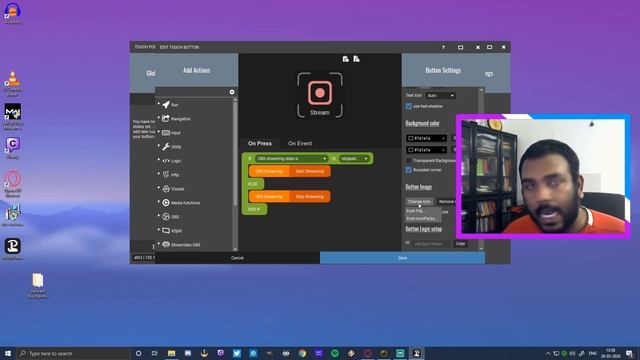Click the right clipboard icon above the Stream preview
The width and height of the screenshot is (640, 360).
356,59
